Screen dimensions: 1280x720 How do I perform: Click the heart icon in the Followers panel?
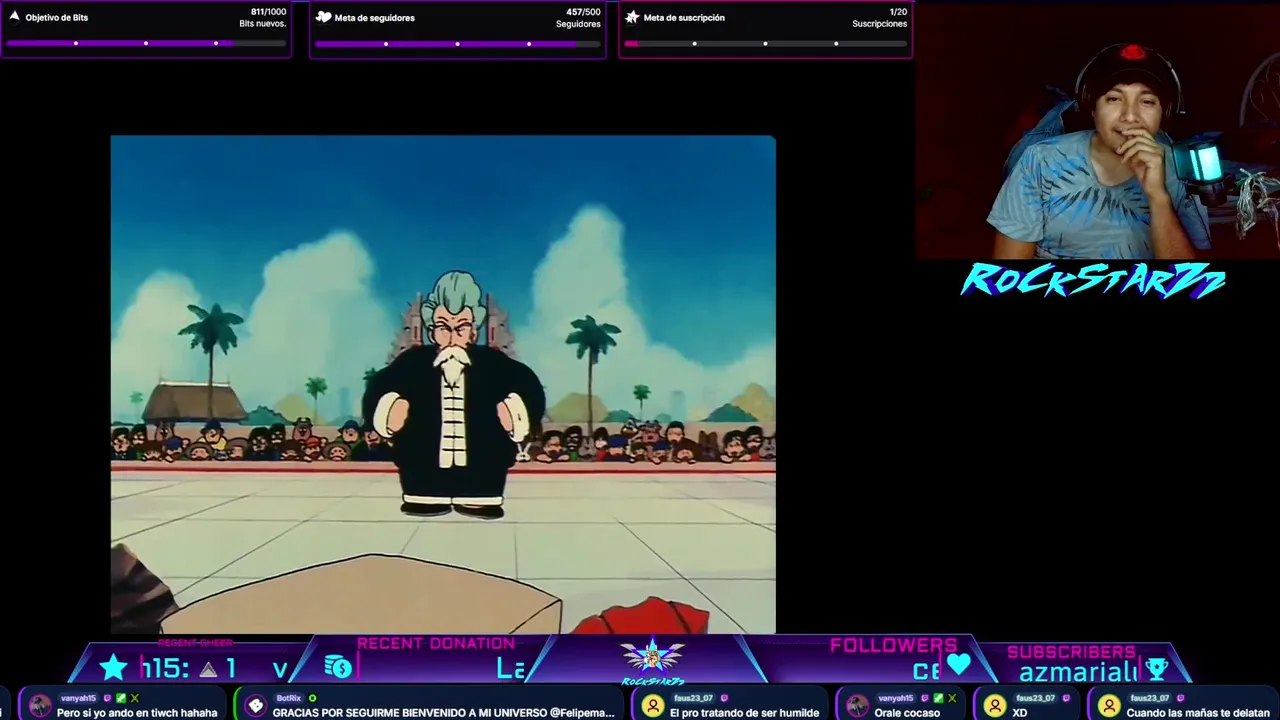pos(959,665)
